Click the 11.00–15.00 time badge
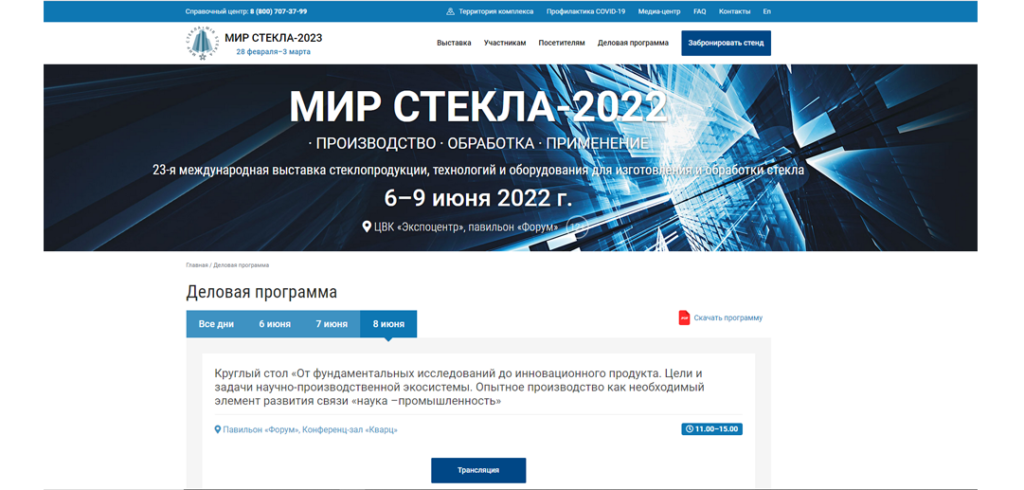The height and width of the screenshot is (490, 1024). click(x=712, y=429)
